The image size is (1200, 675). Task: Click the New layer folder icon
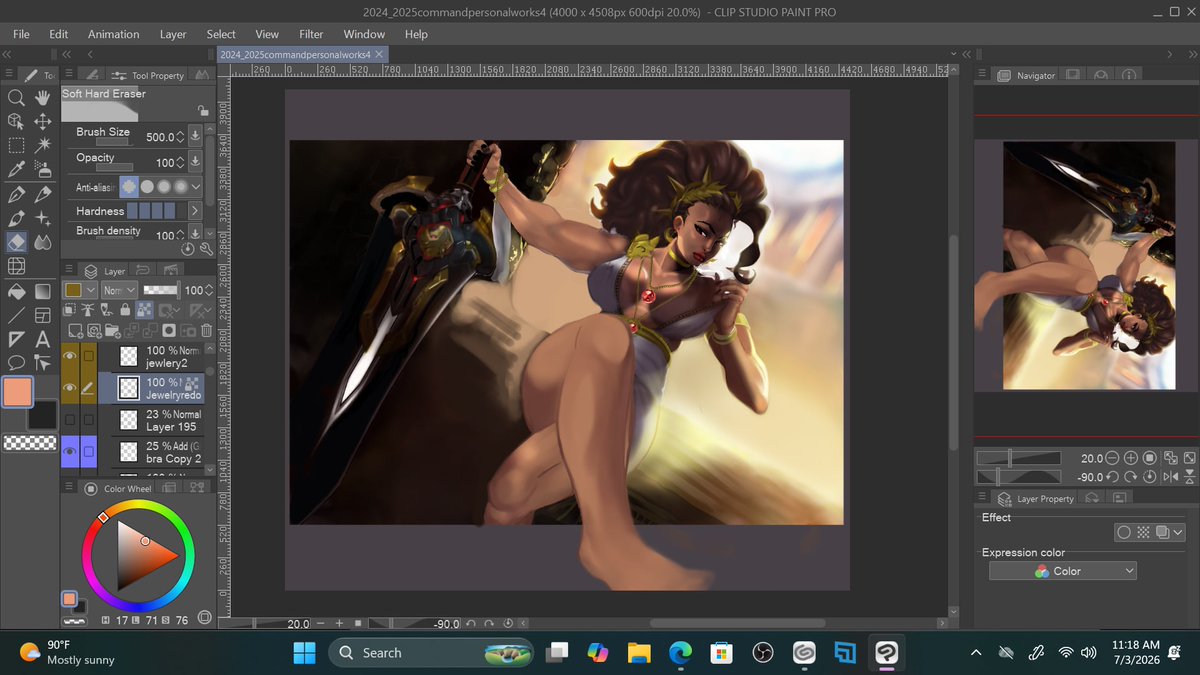pos(112,330)
